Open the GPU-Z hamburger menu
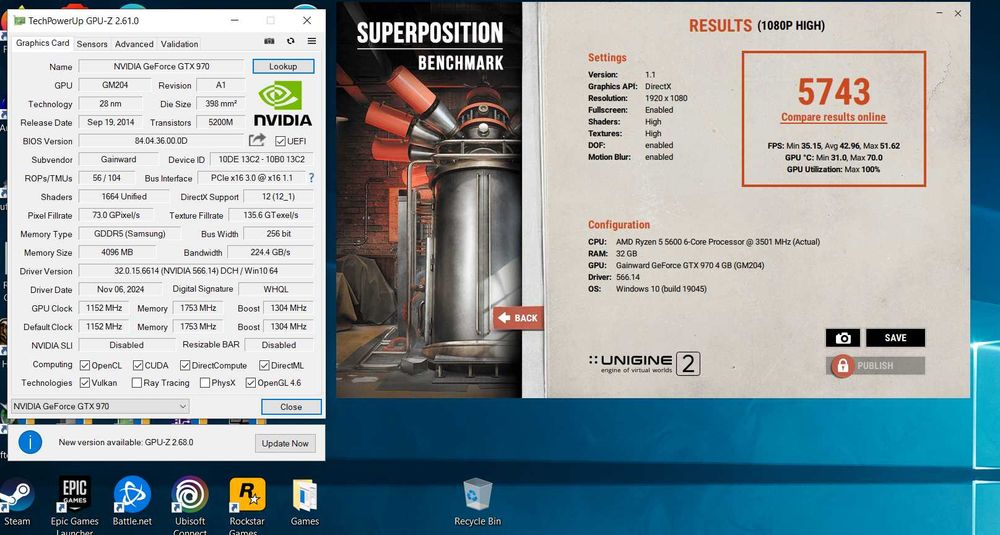 [312, 41]
